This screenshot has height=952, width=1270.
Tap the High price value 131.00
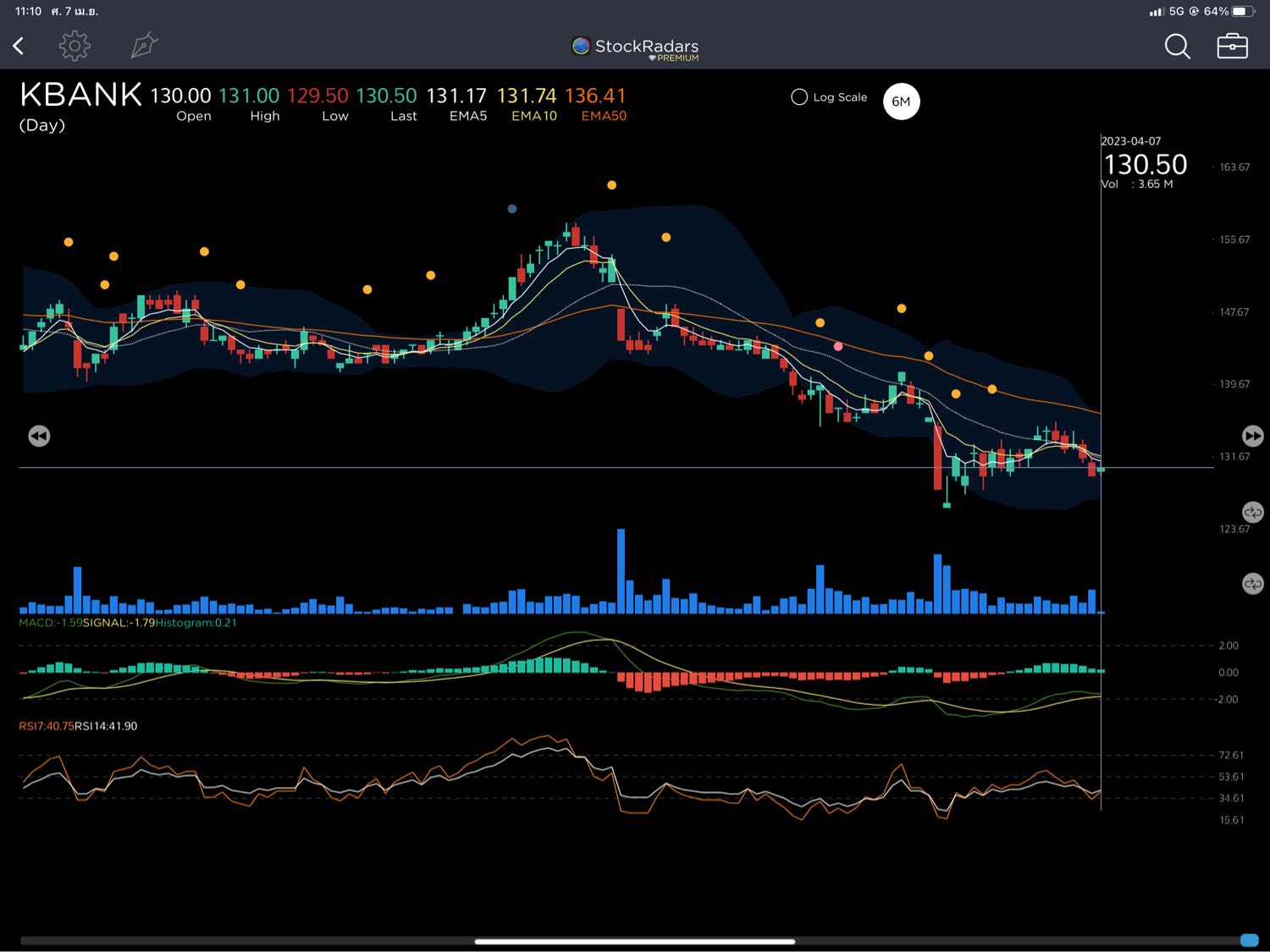click(249, 96)
